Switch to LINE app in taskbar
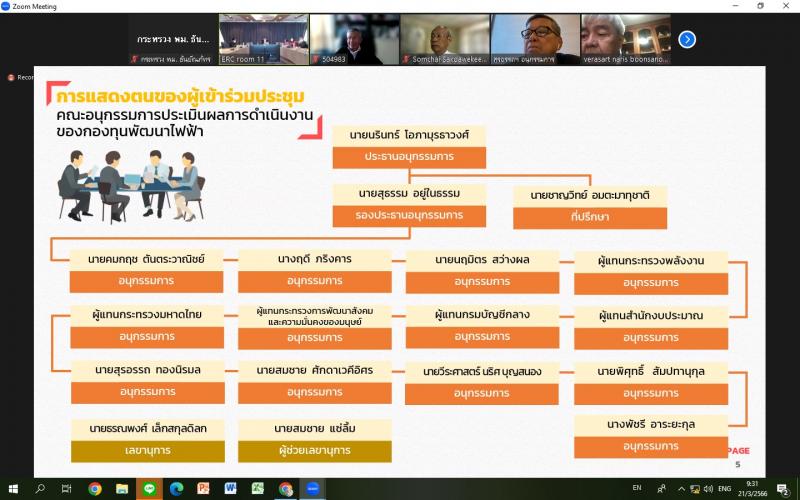The width and height of the screenshot is (800, 500). tap(149, 489)
